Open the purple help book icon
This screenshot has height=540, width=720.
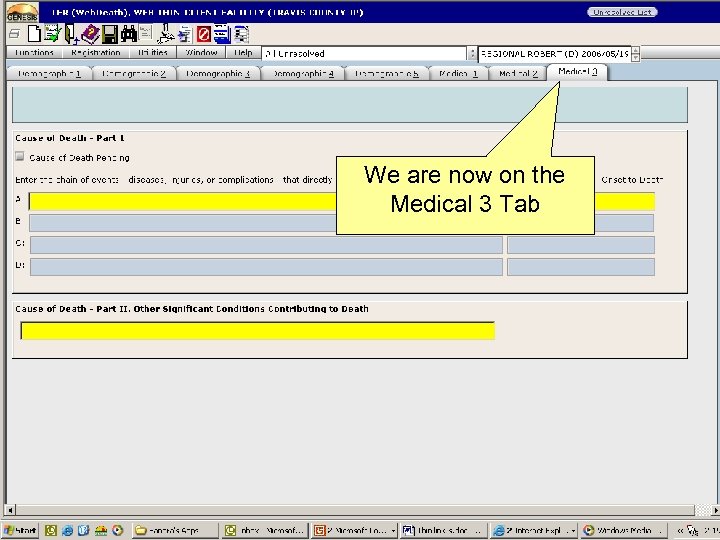coord(90,34)
